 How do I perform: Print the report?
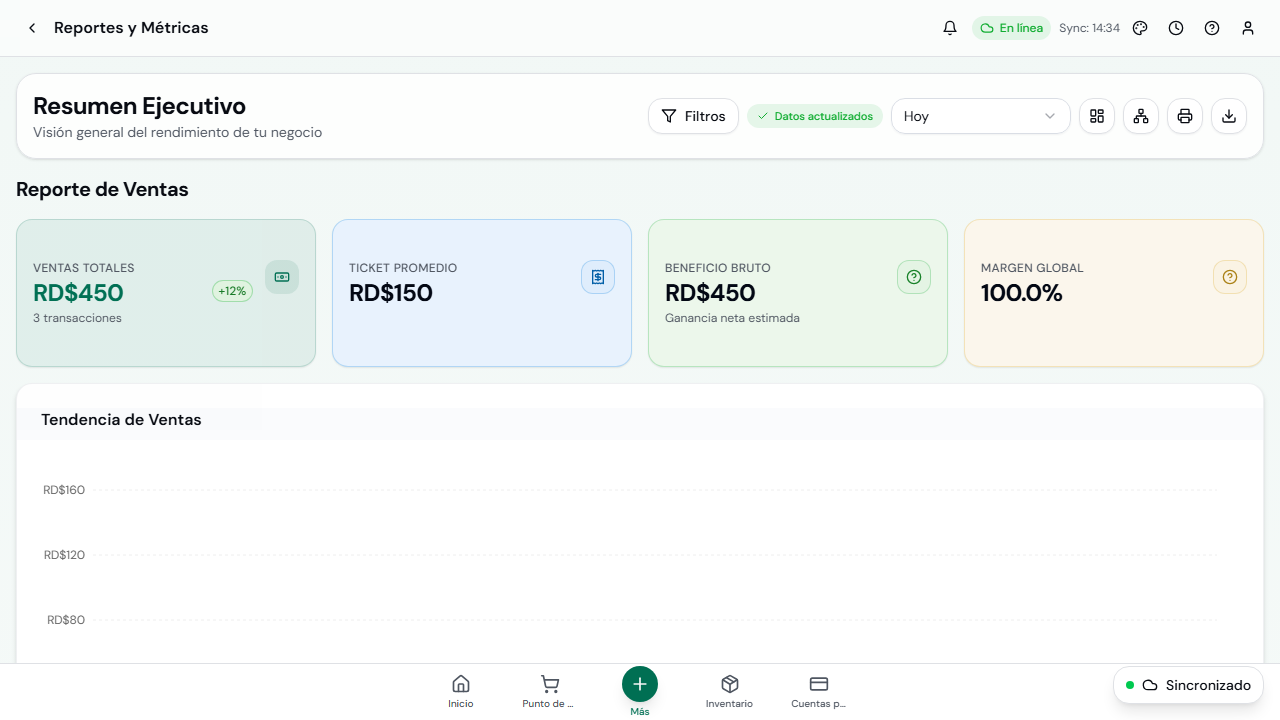click(x=1185, y=116)
